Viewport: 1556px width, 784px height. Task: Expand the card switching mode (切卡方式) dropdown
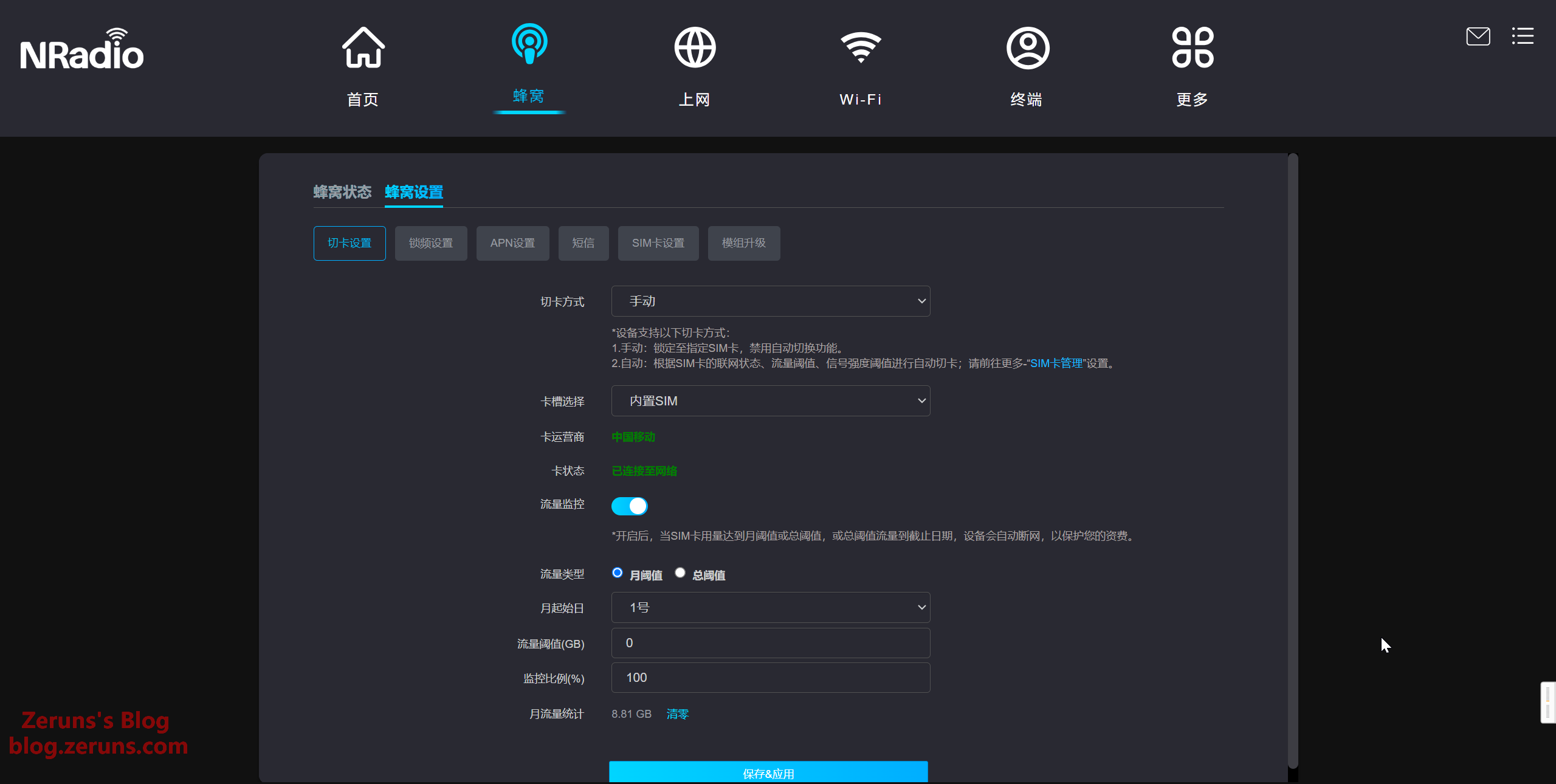[770, 301]
